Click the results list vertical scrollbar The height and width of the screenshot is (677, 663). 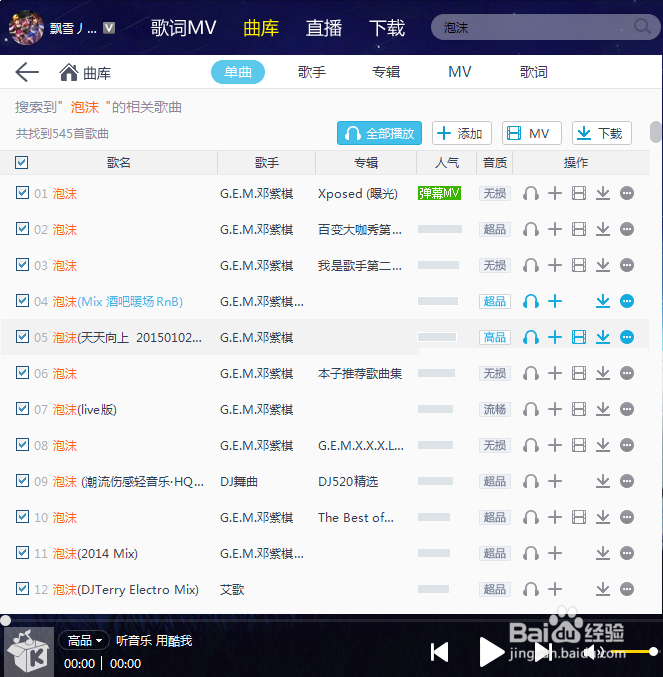[655, 132]
